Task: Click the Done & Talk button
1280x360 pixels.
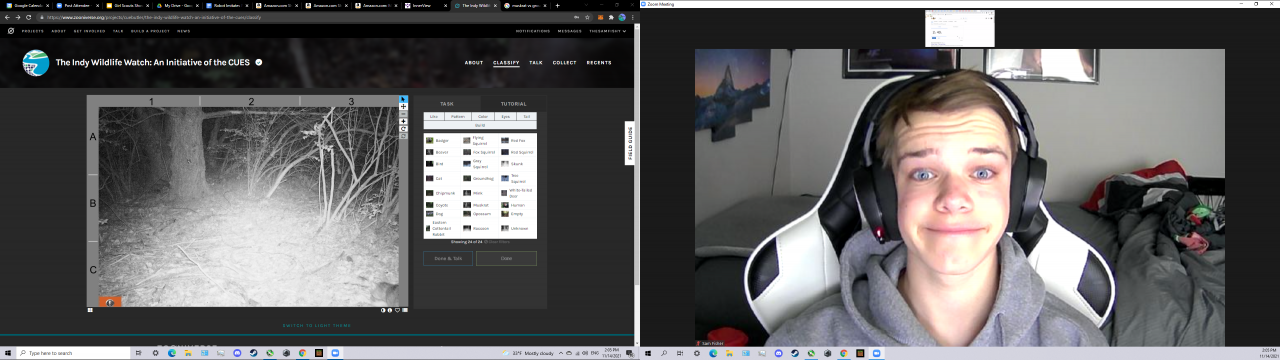Action: (x=448, y=258)
